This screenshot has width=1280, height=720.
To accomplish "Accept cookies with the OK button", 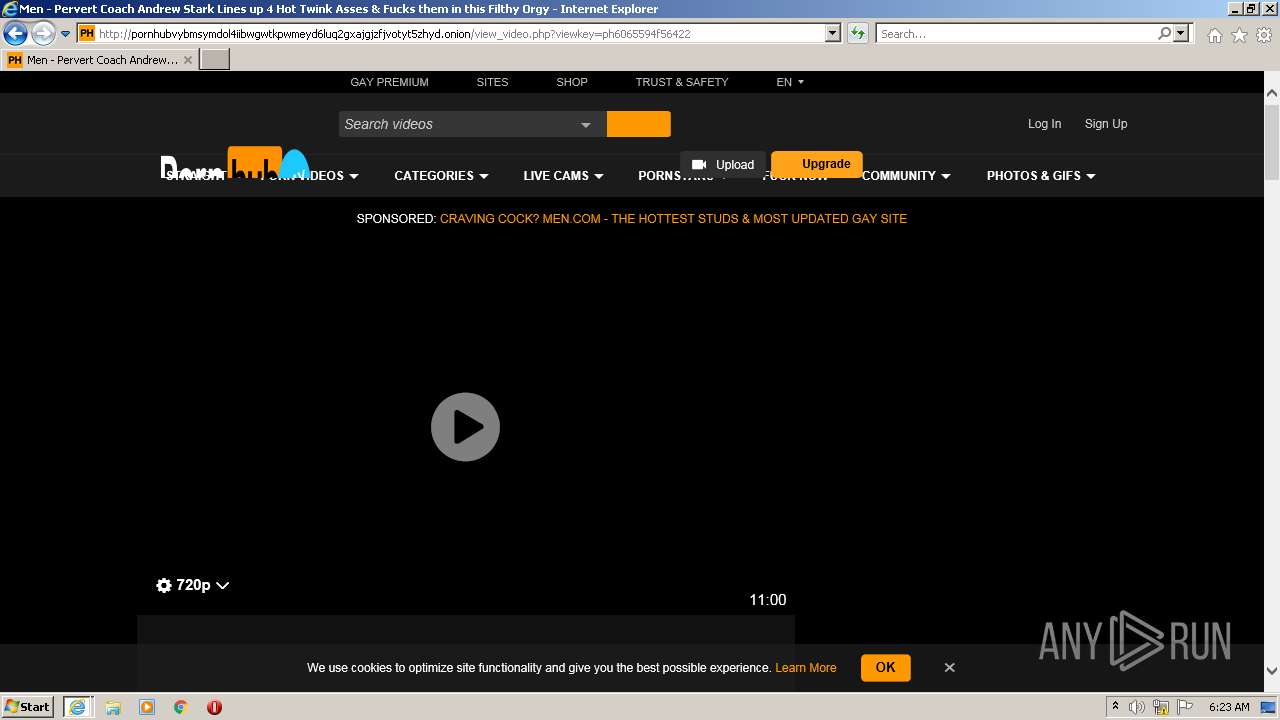I will click(x=885, y=667).
